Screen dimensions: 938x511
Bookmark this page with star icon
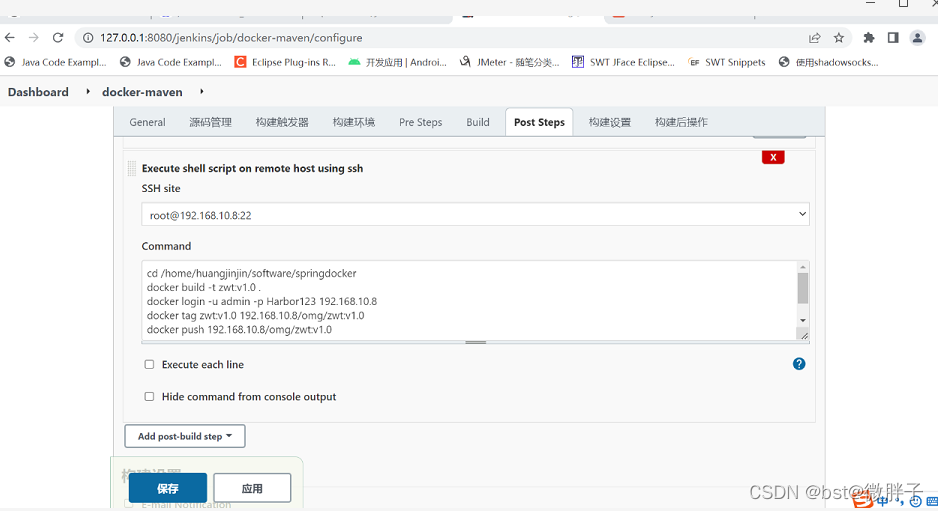tap(839, 38)
